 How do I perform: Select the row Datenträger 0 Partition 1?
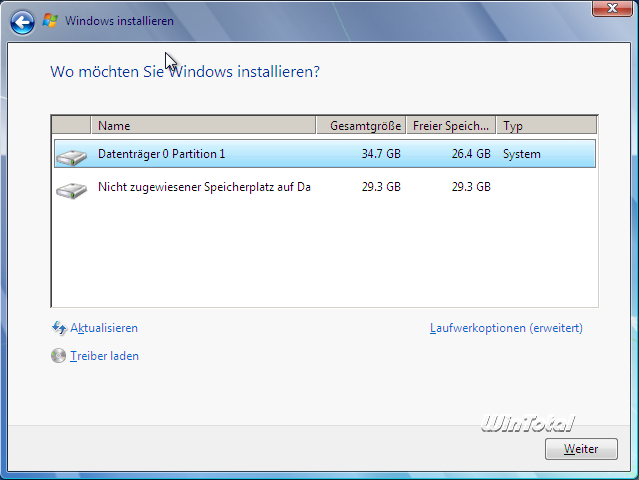[325, 154]
